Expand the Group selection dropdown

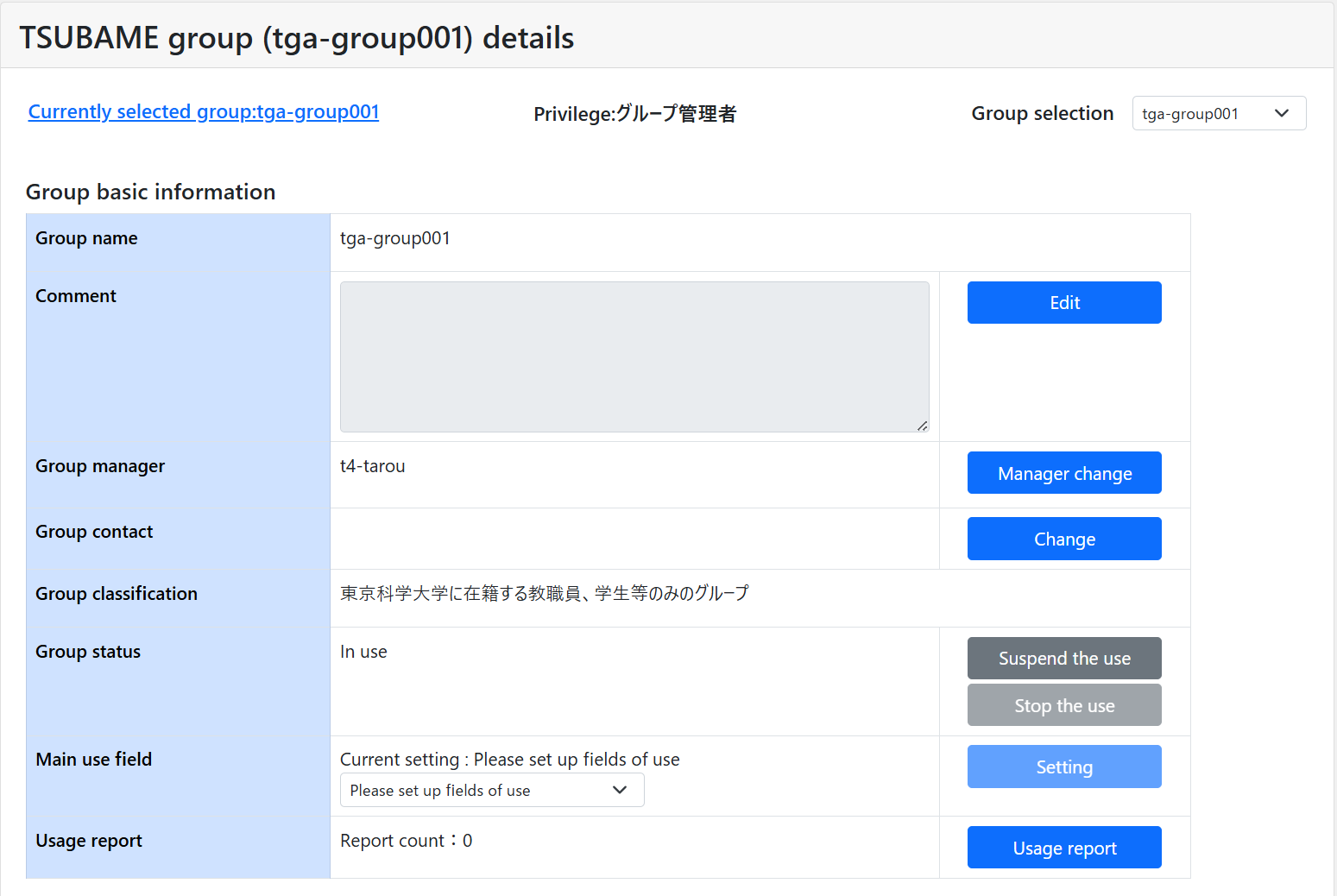pos(1218,114)
